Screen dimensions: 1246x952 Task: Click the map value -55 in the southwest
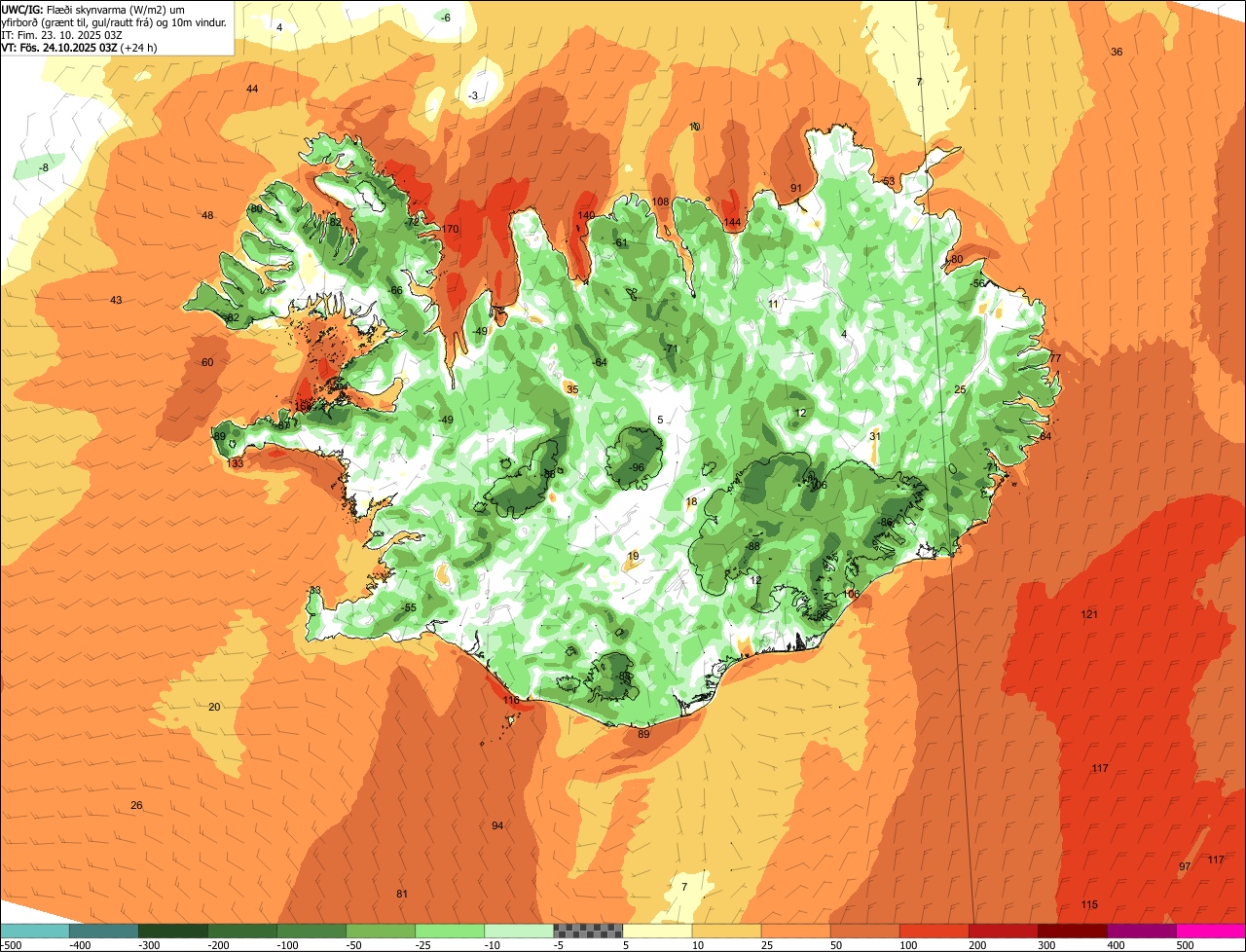click(x=409, y=608)
